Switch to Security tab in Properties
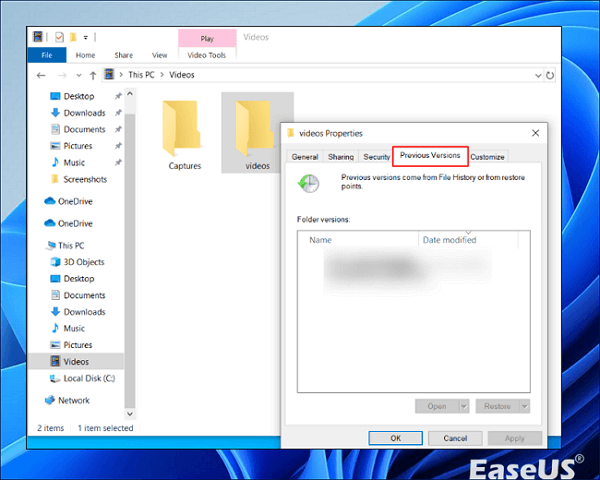 [377, 157]
